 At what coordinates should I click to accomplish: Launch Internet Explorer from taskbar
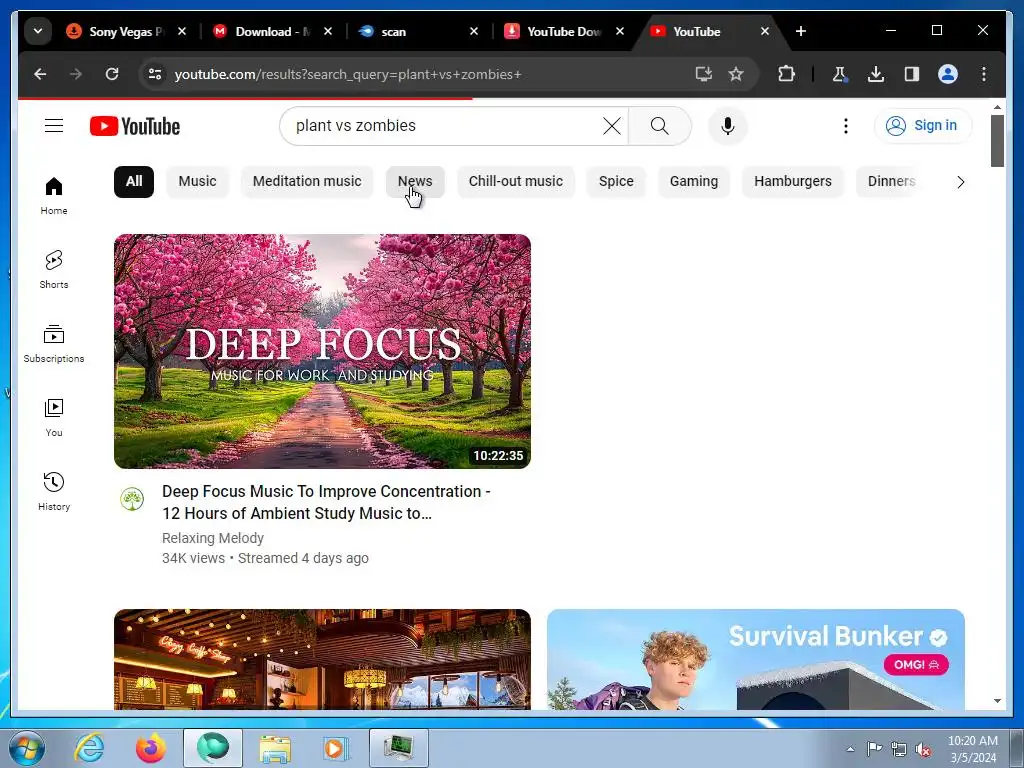[89, 748]
